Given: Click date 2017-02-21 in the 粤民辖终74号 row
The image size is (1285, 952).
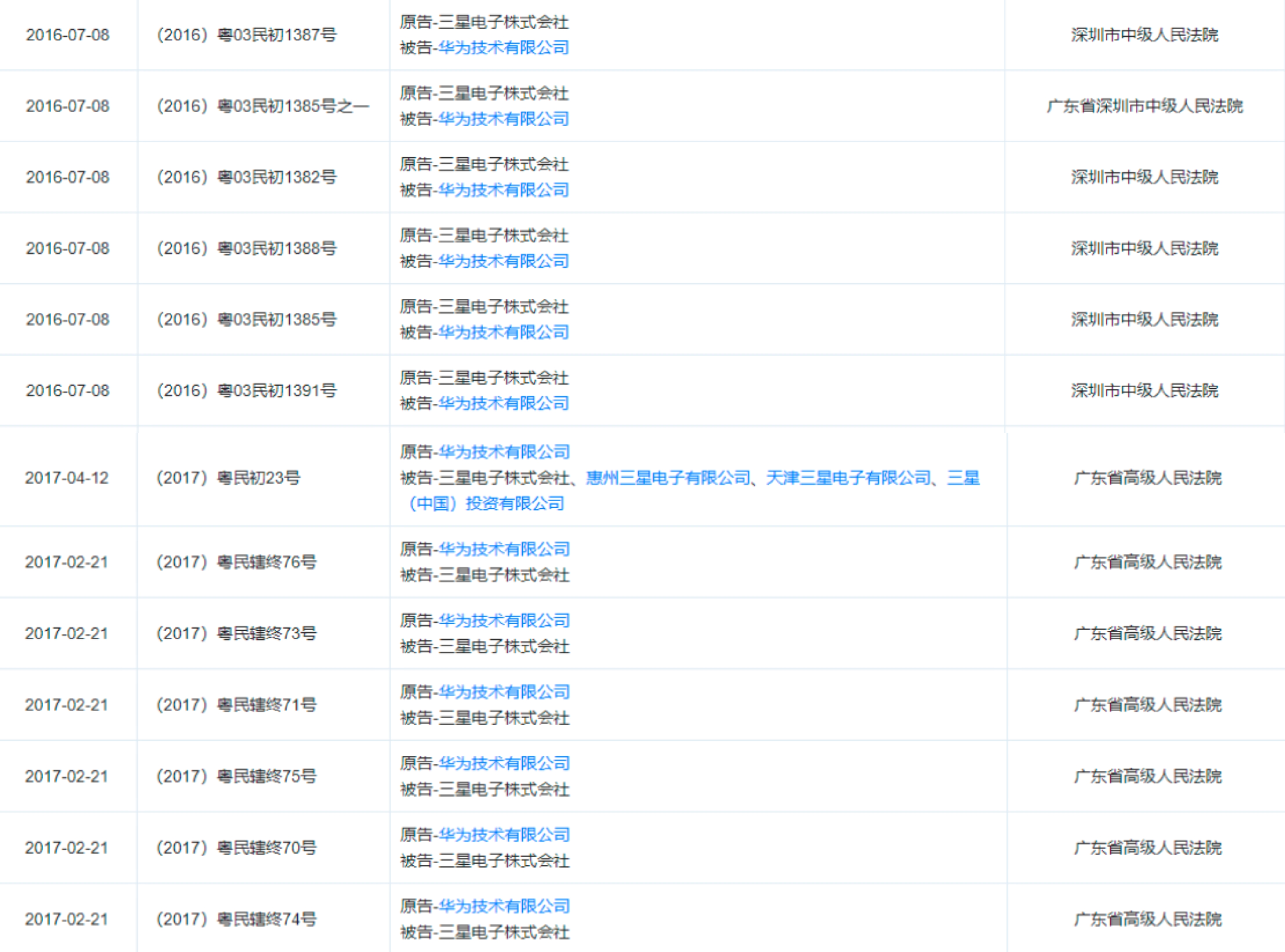Looking at the screenshot, I should point(67,920).
